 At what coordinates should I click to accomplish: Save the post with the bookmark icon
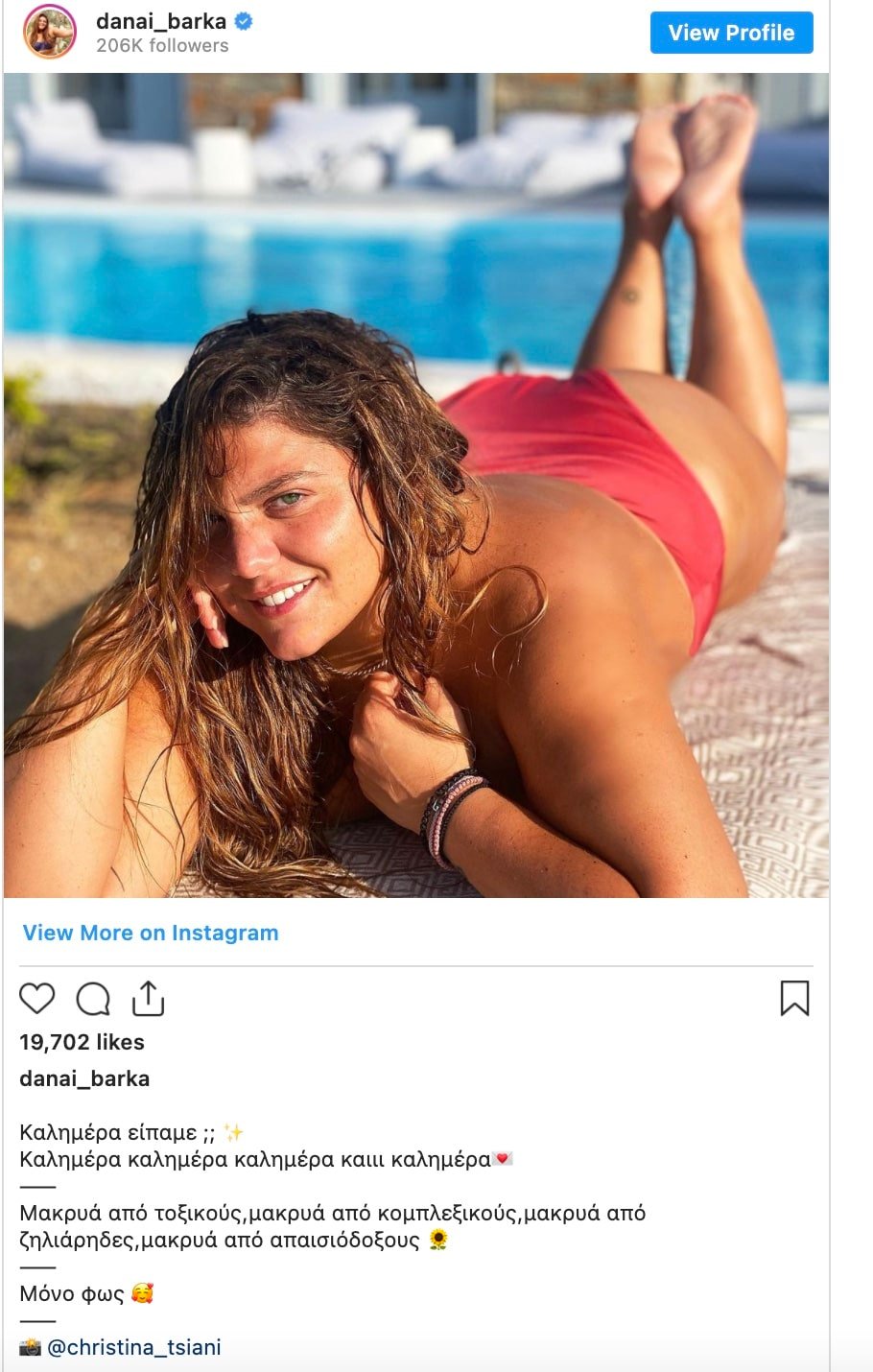pos(794,998)
